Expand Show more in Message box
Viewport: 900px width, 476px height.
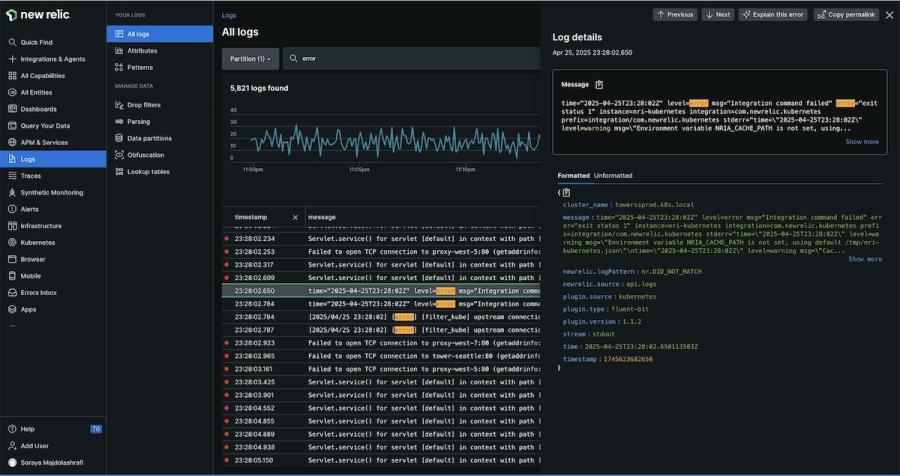(862, 142)
